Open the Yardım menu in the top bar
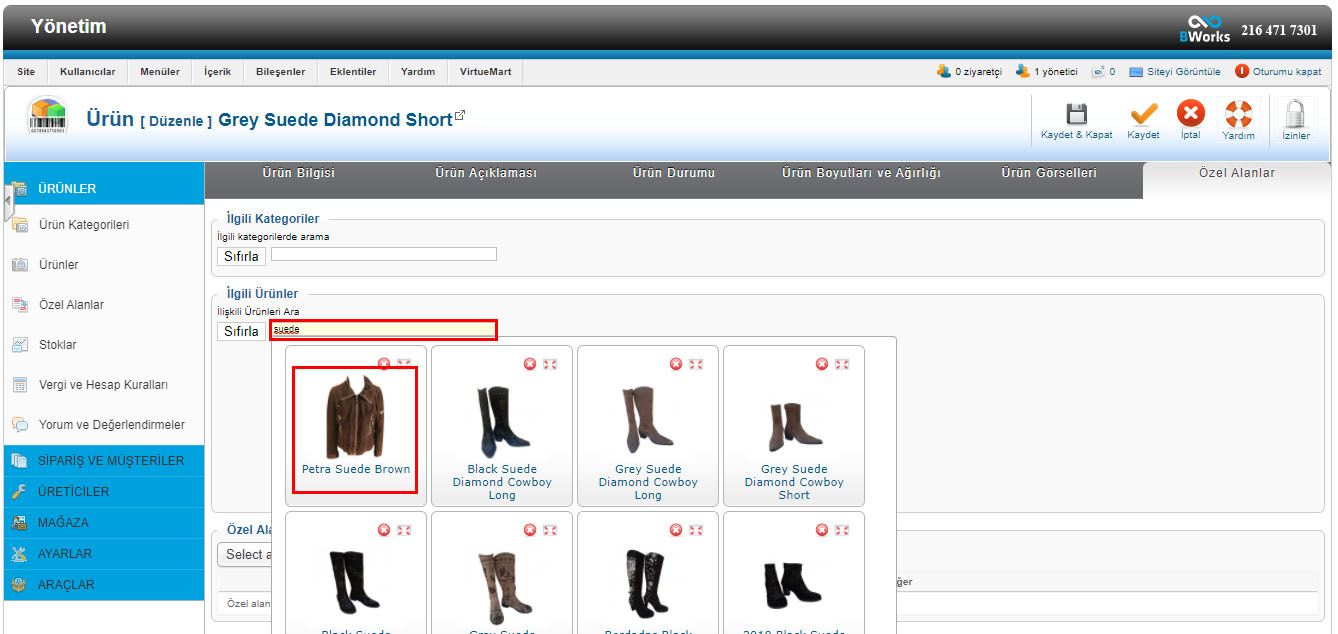The width and height of the screenshot is (1338, 634). click(x=418, y=72)
